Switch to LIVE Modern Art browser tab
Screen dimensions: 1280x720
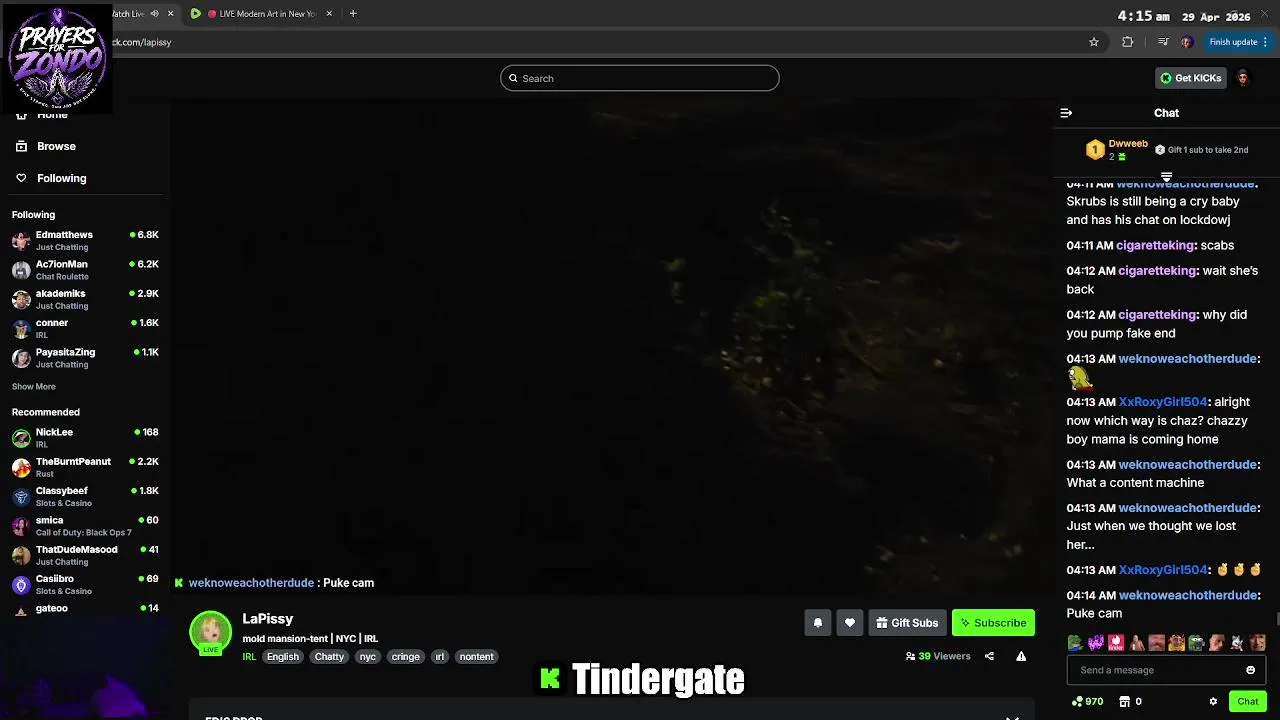point(260,14)
